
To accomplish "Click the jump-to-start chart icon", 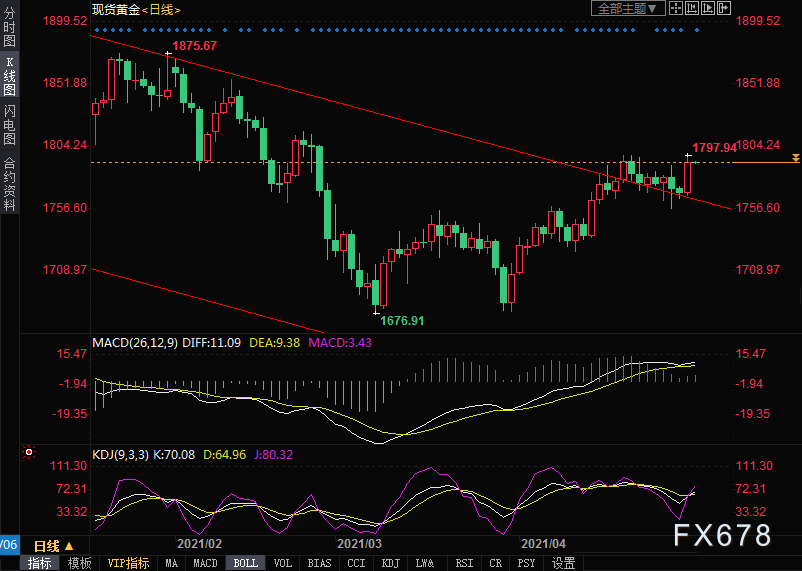I will (x=692, y=8).
